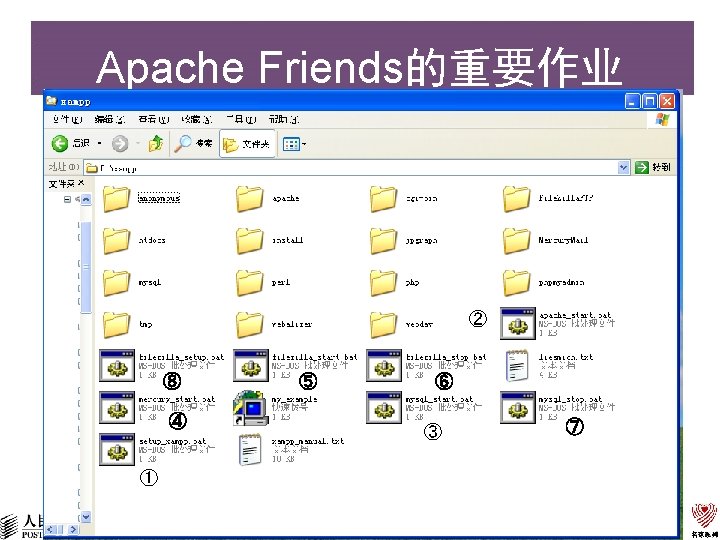The image size is (720, 540).
Task: Minimize the xampp window
Action: click(632, 101)
